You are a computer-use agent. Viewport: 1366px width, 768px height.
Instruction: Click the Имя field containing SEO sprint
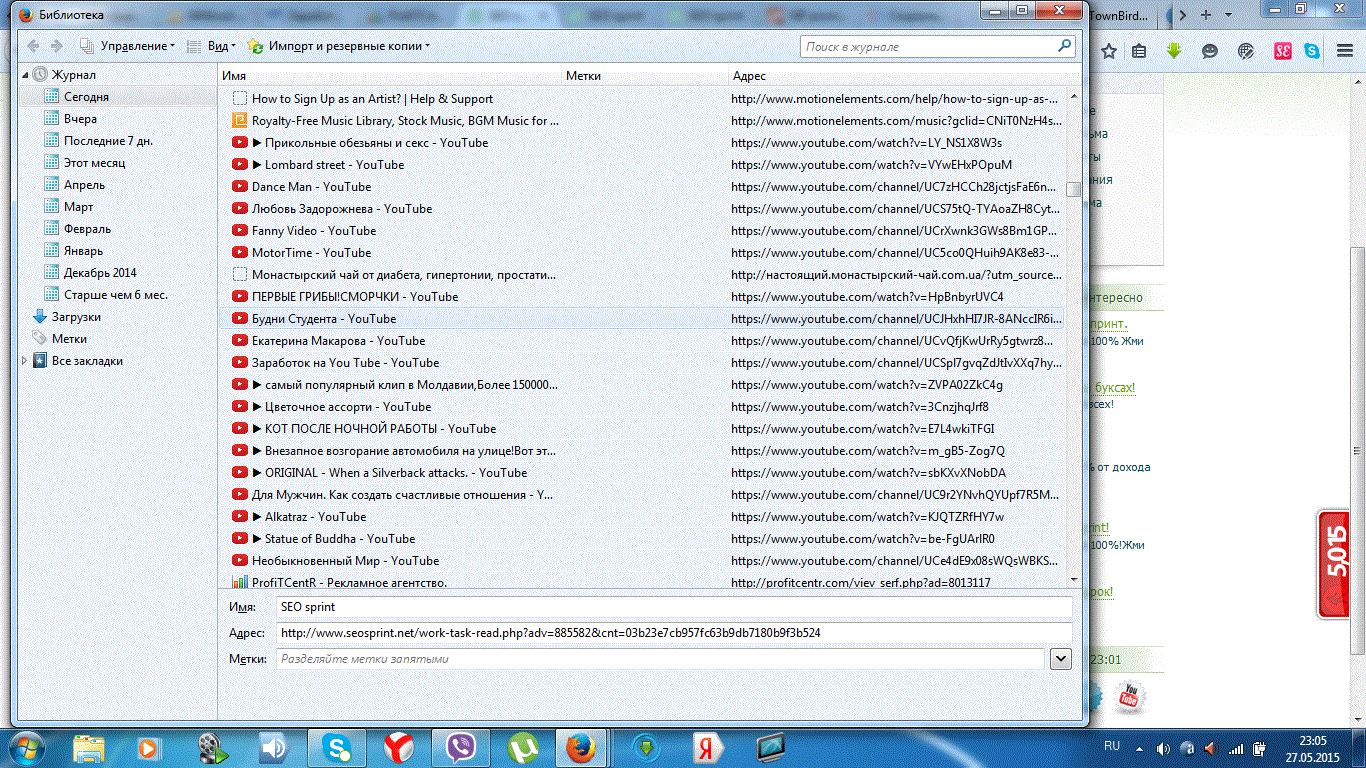[673, 607]
